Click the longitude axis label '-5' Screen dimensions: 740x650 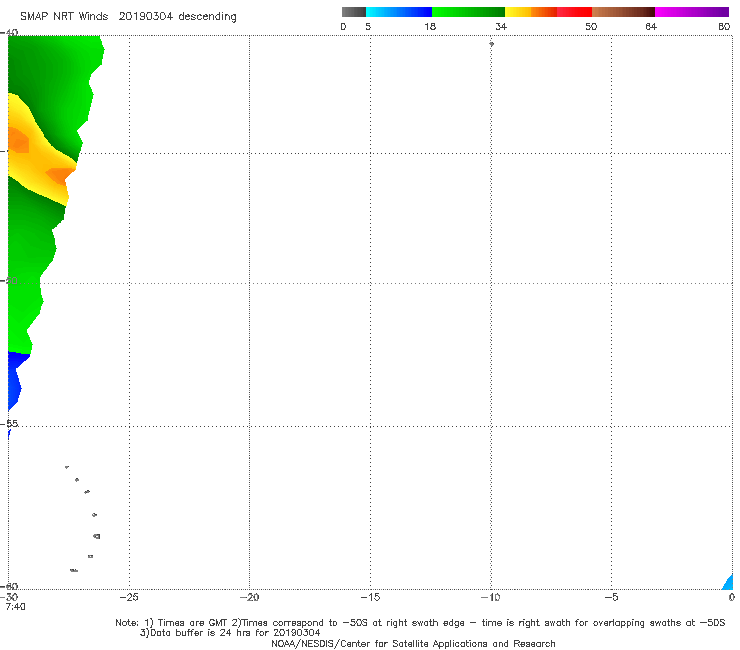click(611, 597)
